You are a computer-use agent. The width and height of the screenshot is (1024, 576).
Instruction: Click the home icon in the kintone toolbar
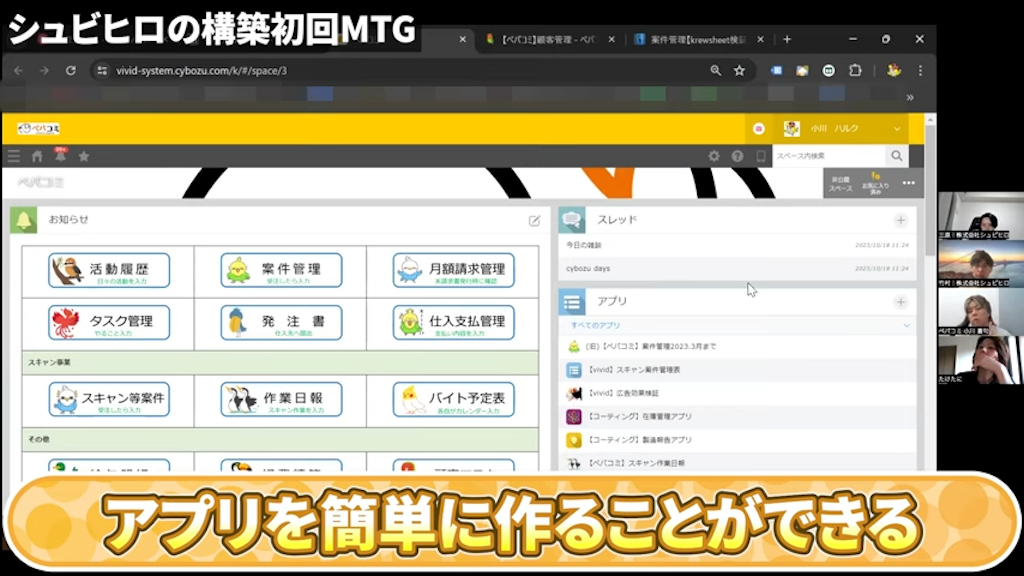tap(35, 155)
